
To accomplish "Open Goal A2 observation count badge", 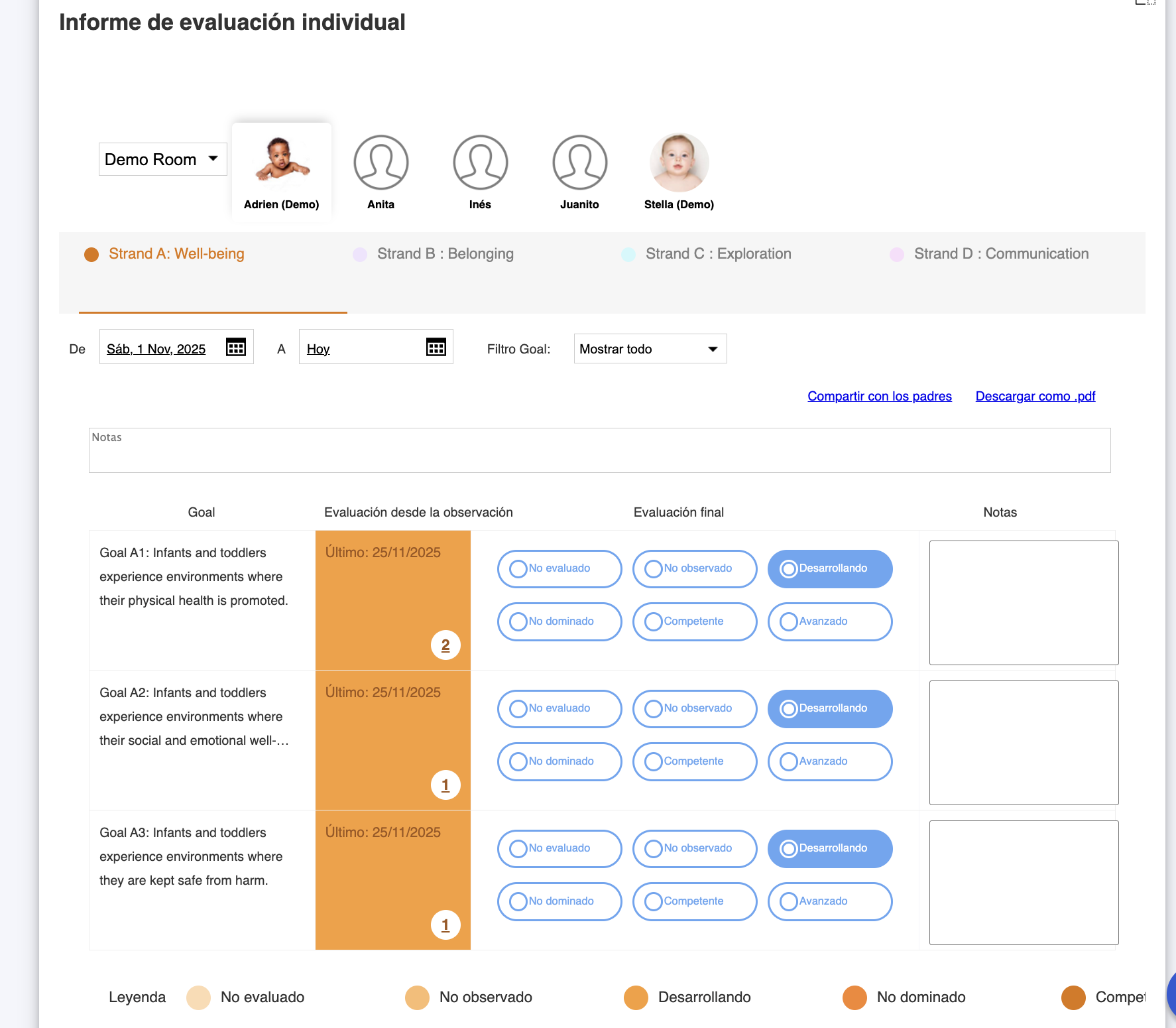I will [x=445, y=785].
